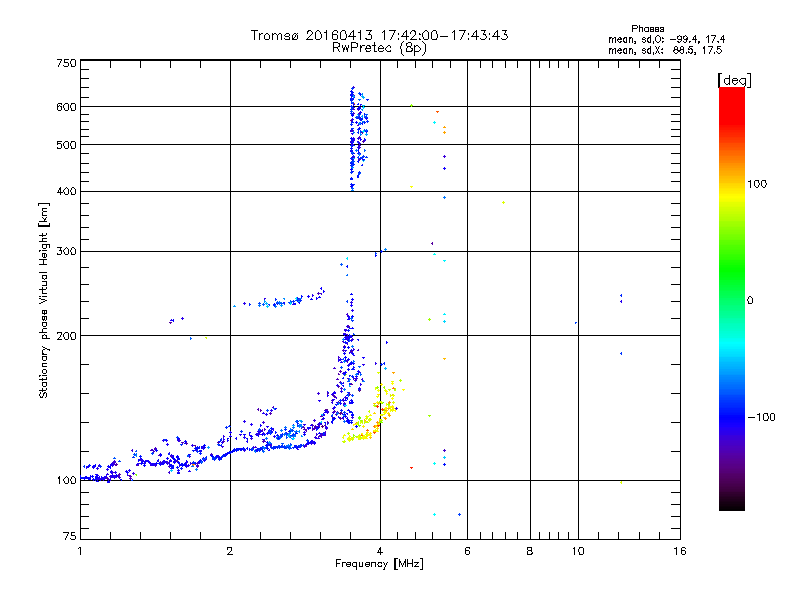Click the x-axis tick label '6'
The width and height of the screenshot is (800, 600).
tap(467, 551)
